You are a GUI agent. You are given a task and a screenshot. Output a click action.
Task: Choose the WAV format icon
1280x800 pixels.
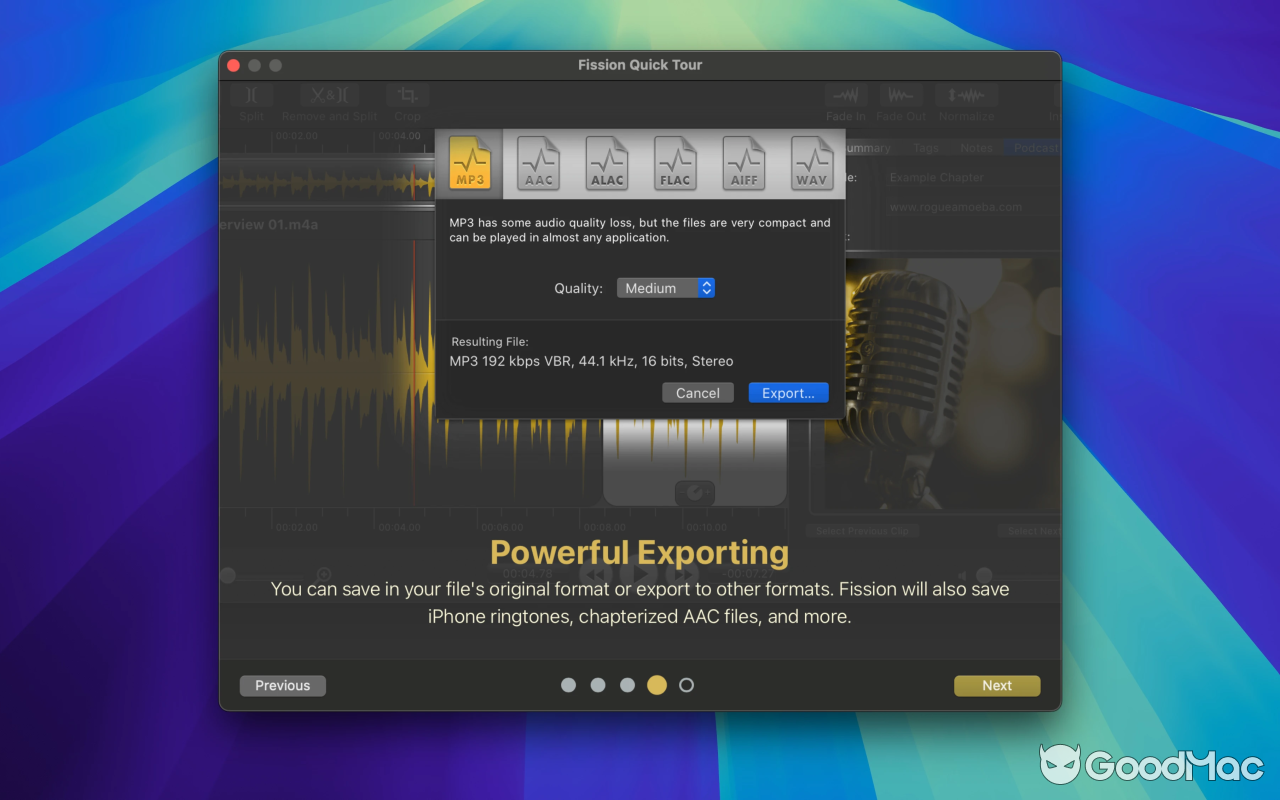[x=812, y=165]
